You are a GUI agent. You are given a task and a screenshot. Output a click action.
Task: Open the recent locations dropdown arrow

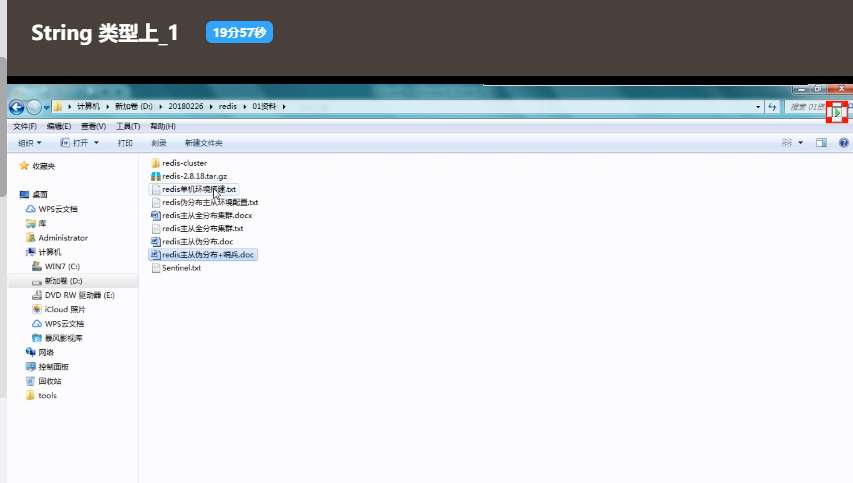pyautogui.click(x=46, y=107)
